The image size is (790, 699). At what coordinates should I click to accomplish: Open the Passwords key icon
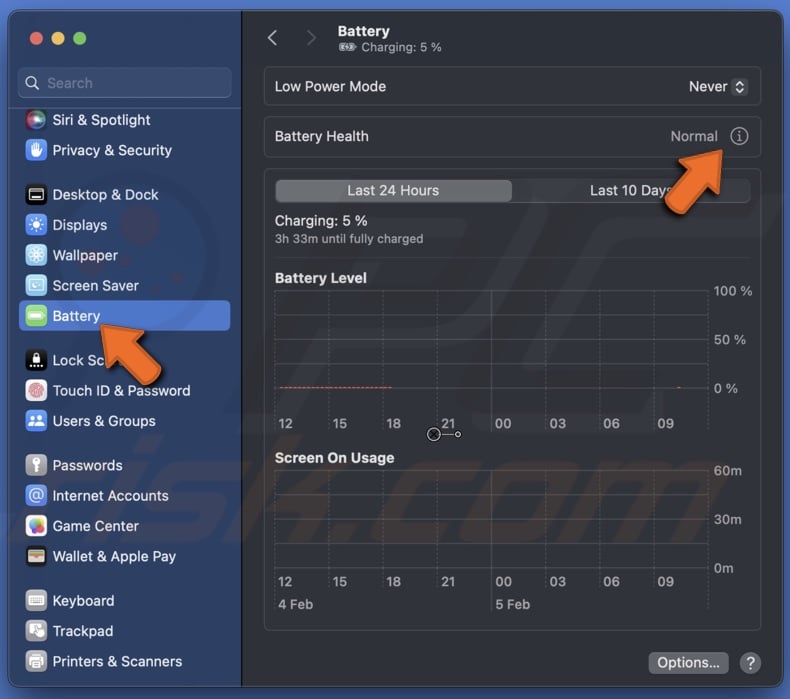[x=36, y=465]
